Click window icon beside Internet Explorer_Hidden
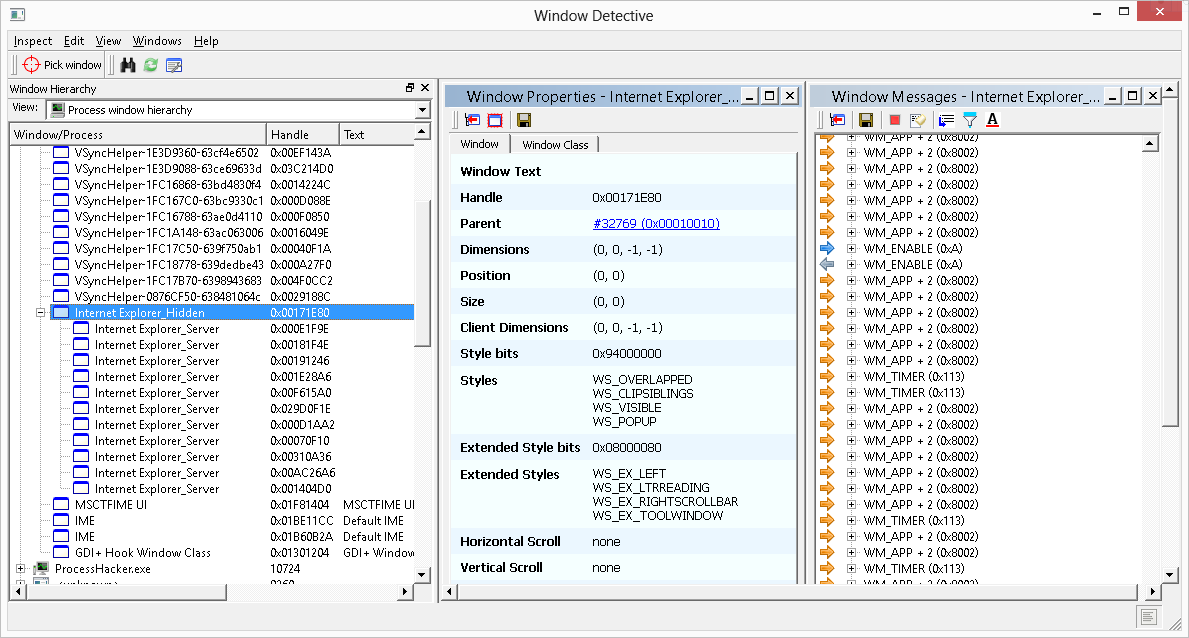This screenshot has width=1189, height=638. point(61,313)
